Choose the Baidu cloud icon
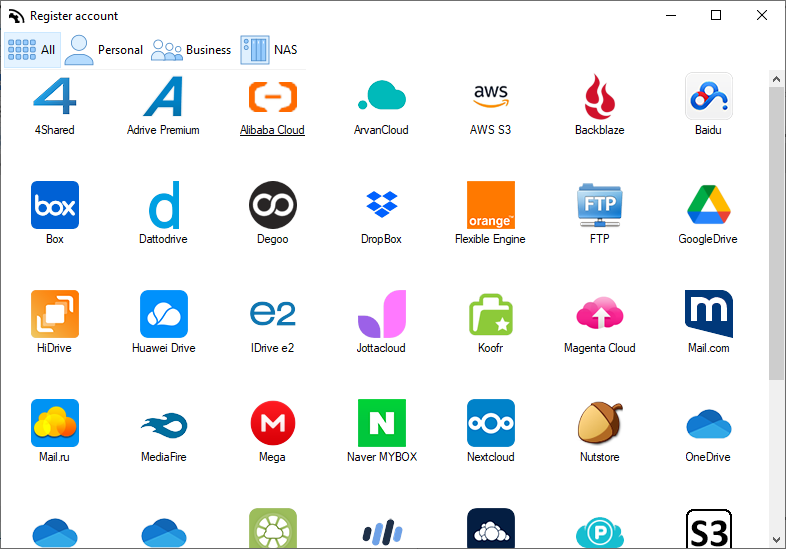The height and width of the screenshot is (549, 786). 708,96
